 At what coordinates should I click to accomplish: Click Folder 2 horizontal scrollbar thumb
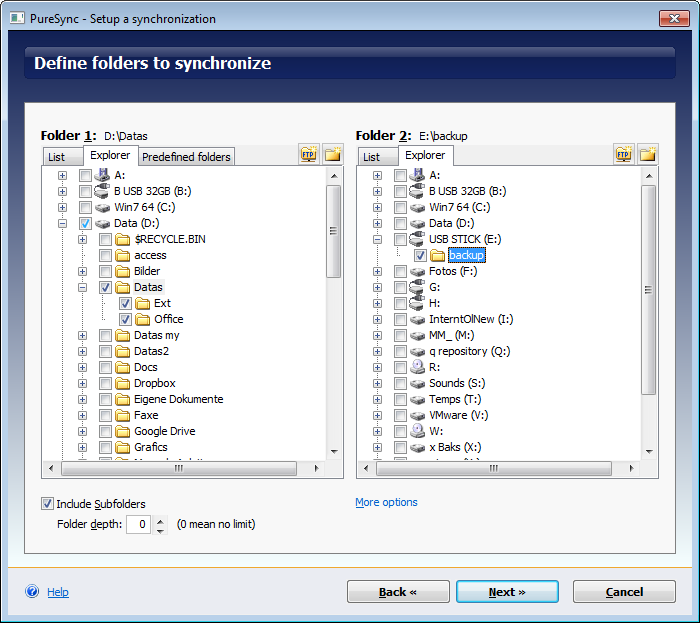[x=493, y=468]
